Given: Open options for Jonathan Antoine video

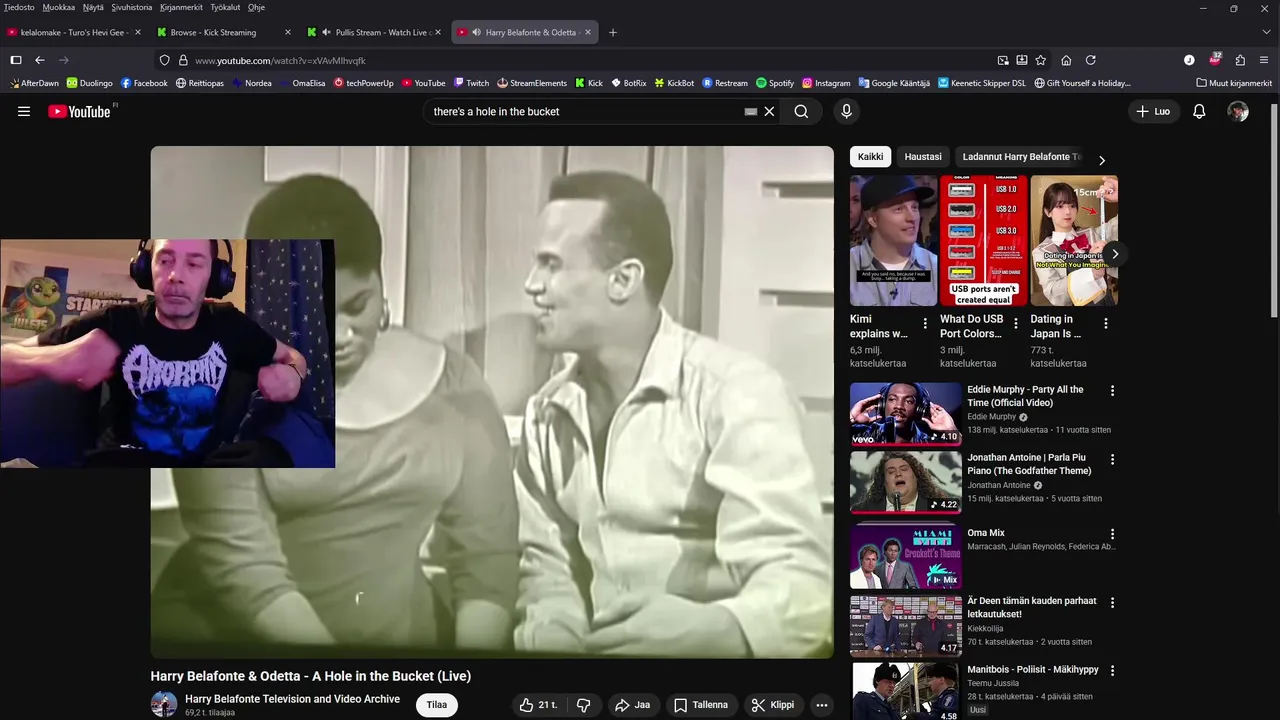Looking at the screenshot, I should coord(1112,459).
